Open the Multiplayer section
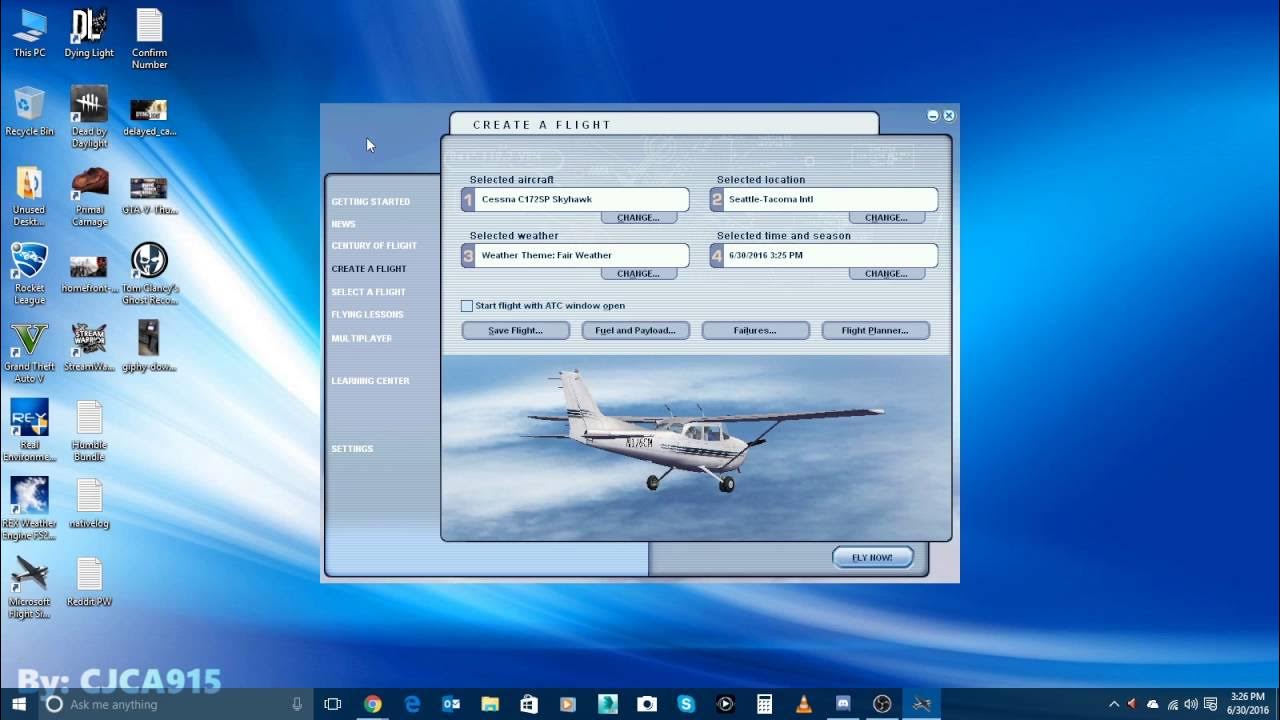 pos(362,339)
